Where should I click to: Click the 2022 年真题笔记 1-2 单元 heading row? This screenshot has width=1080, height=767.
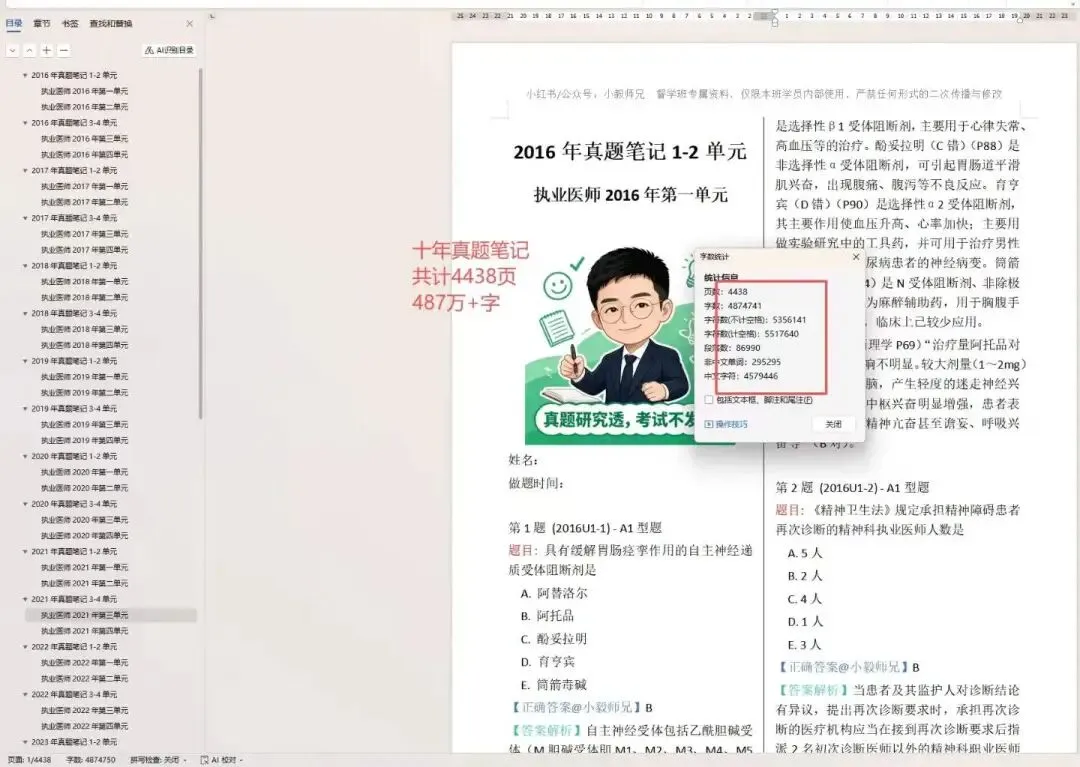click(74, 647)
